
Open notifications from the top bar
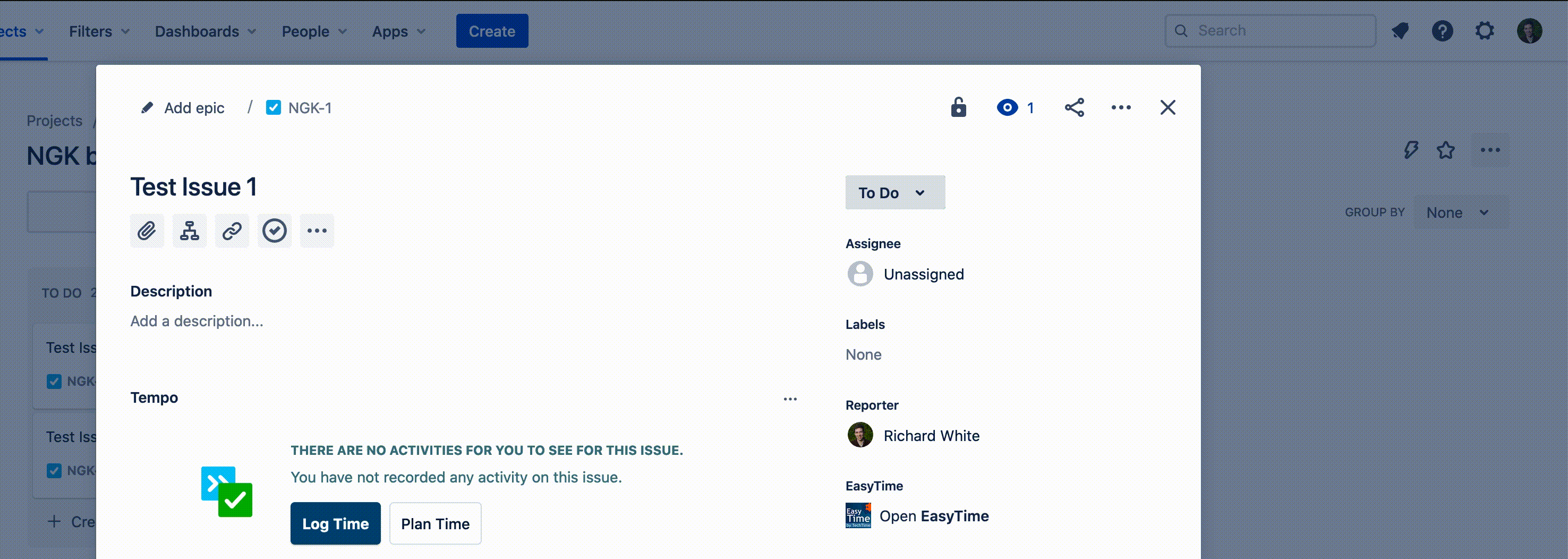[1400, 31]
